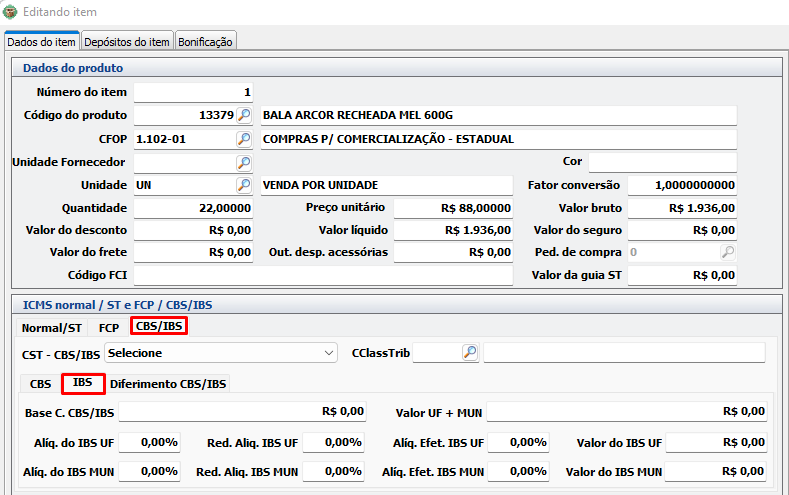Click the Ped. de compra search icon
Screen dimensions: 789x495
pos(729,252)
